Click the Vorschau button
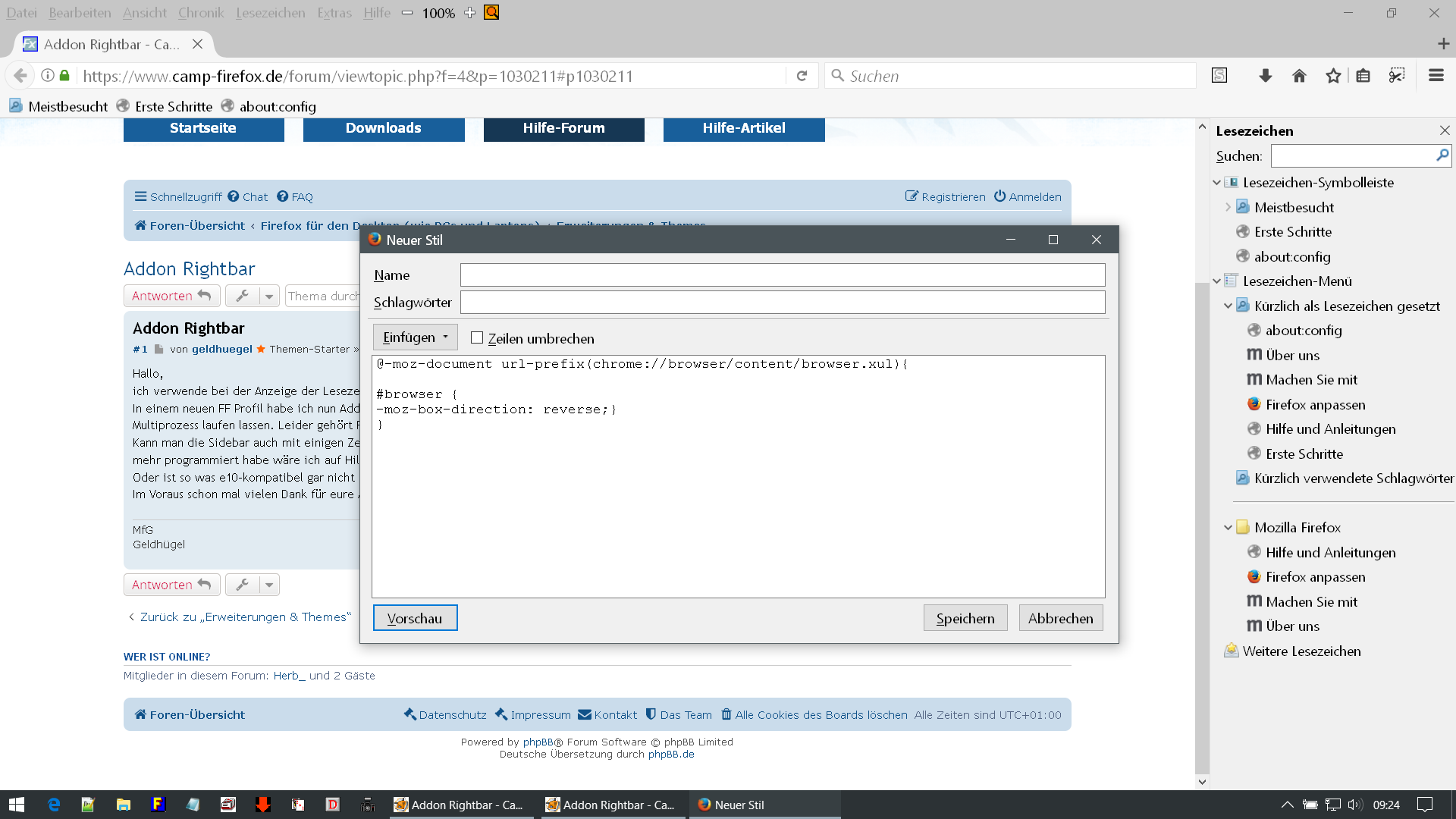This screenshot has height=819, width=1456. pos(415,618)
